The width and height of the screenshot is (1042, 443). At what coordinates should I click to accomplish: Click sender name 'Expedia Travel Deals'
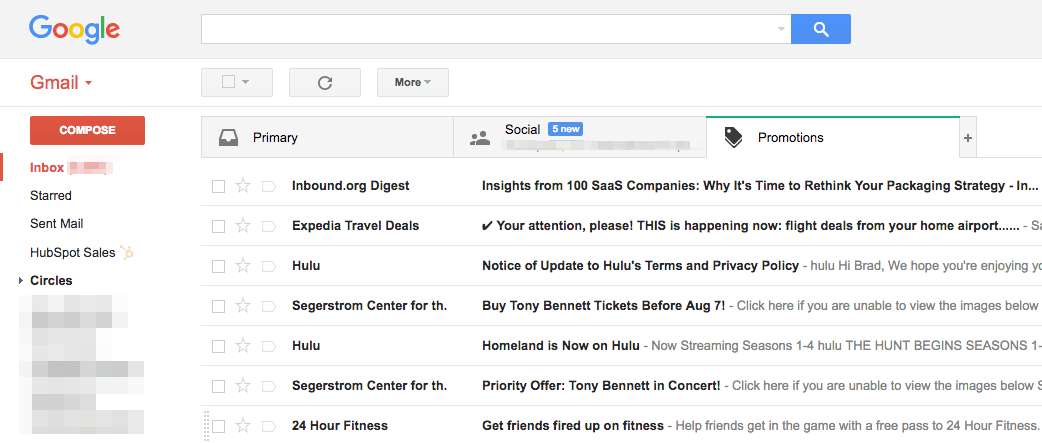click(356, 226)
